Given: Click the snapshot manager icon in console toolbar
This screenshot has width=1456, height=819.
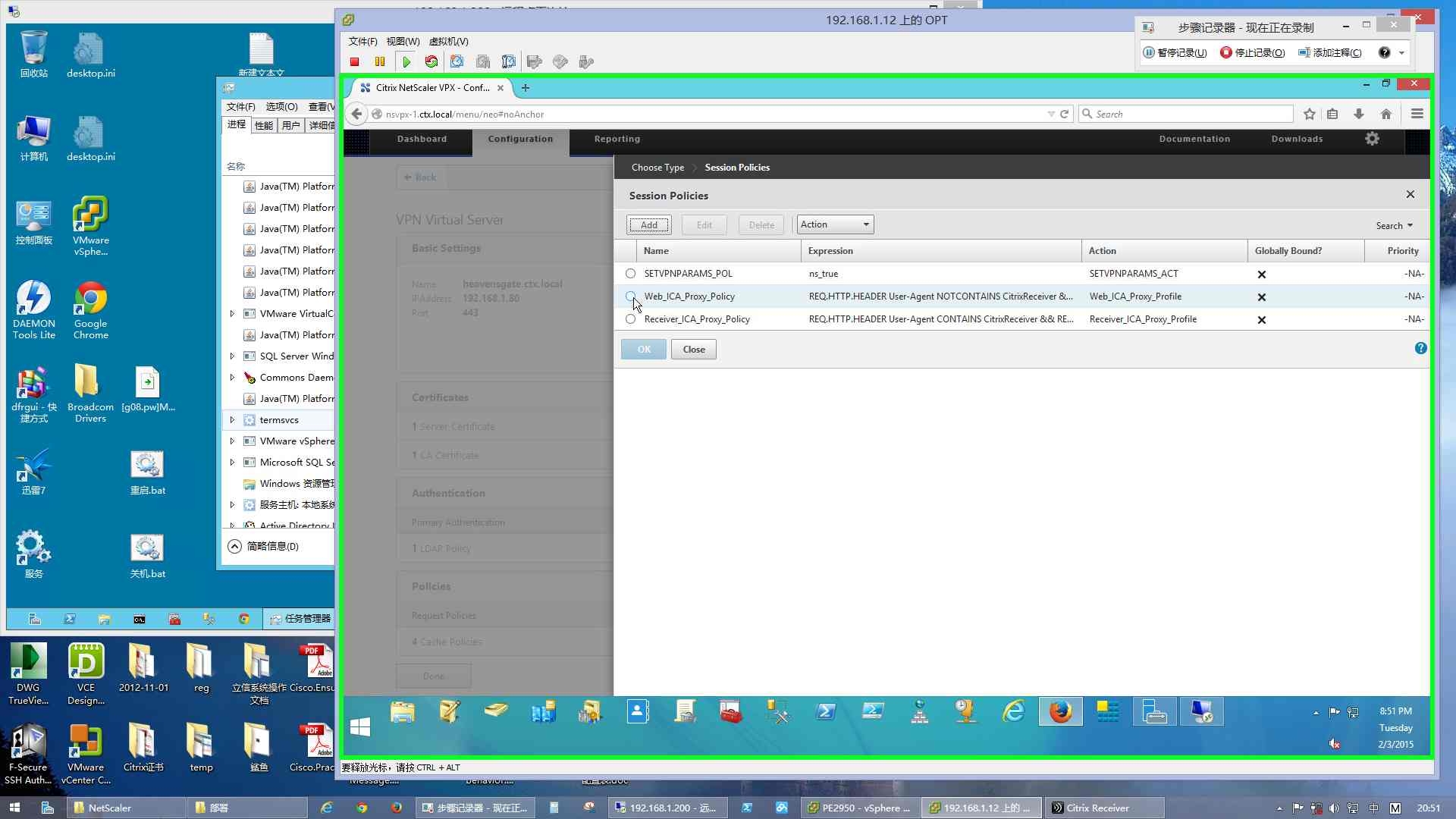Looking at the screenshot, I should point(509,62).
